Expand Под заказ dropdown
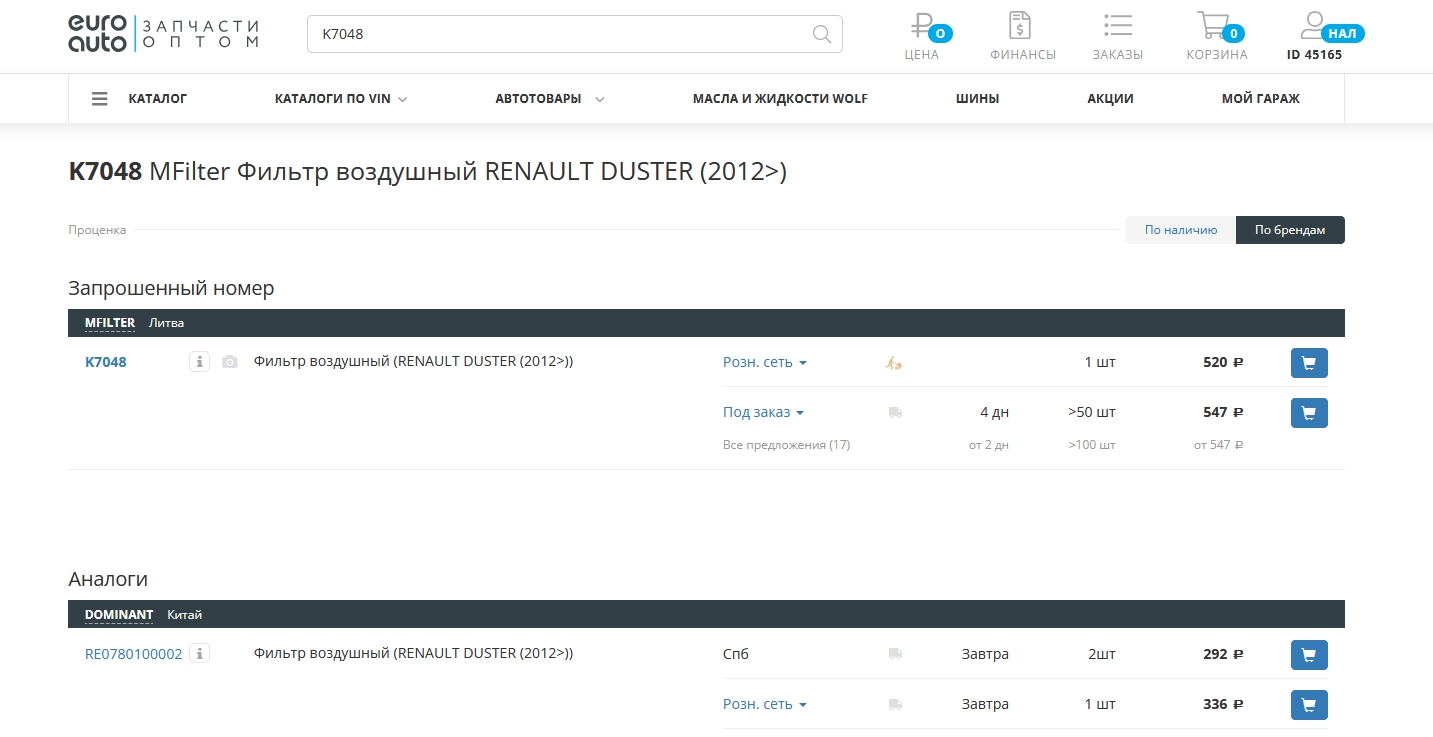Image resolution: width=1433 pixels, height=737 pixels. 763,412
